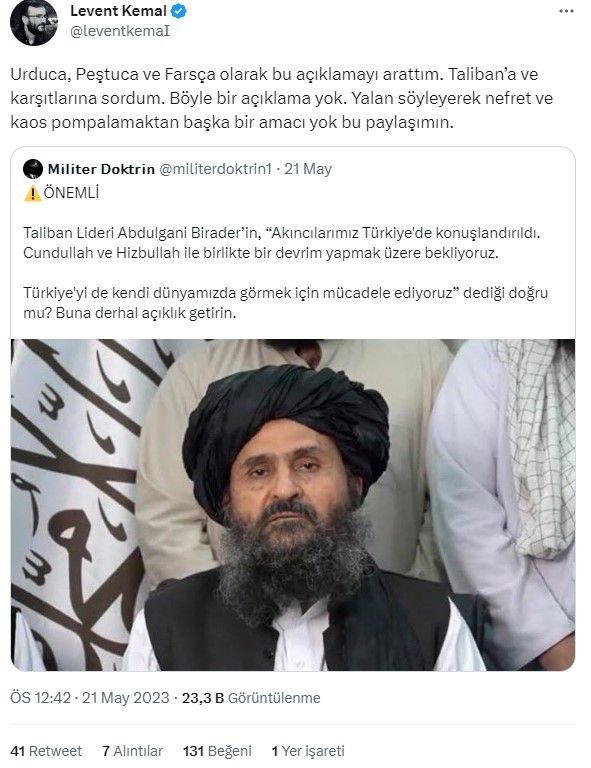The width and height of the screenshot is (591, 768).
Task: Click the quoted tweet's 21 May date
Action: pos(308,169)
